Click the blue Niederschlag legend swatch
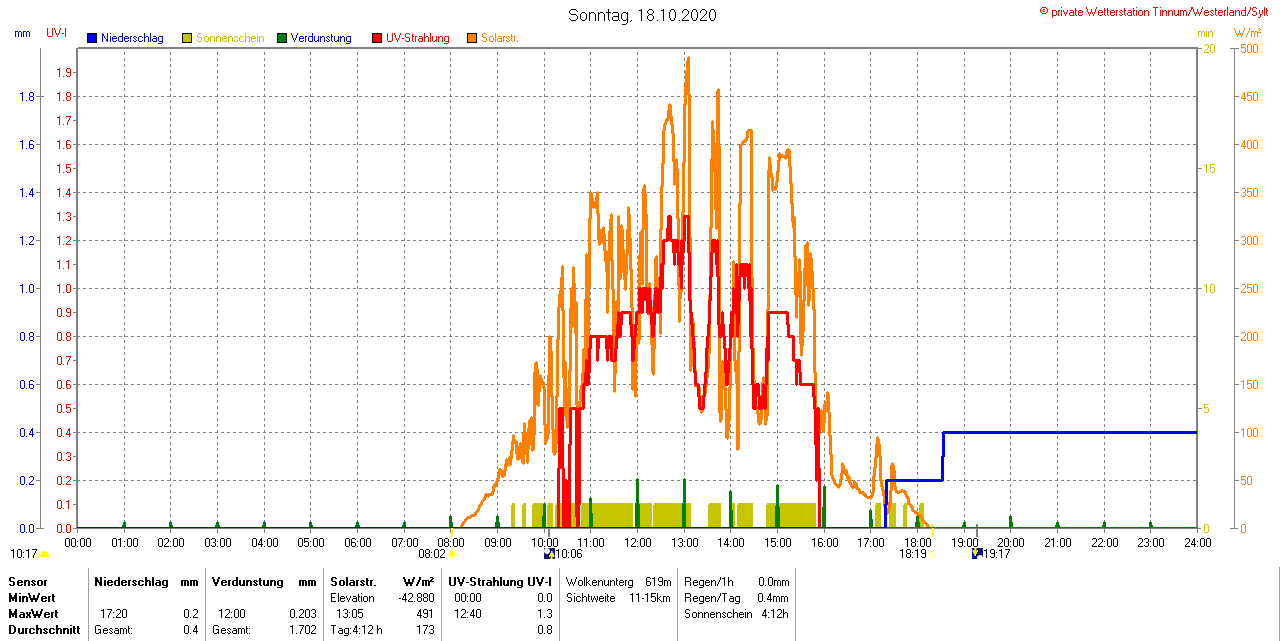The width and height of the screenshot is (1280, 641). (x=92, y=38)
